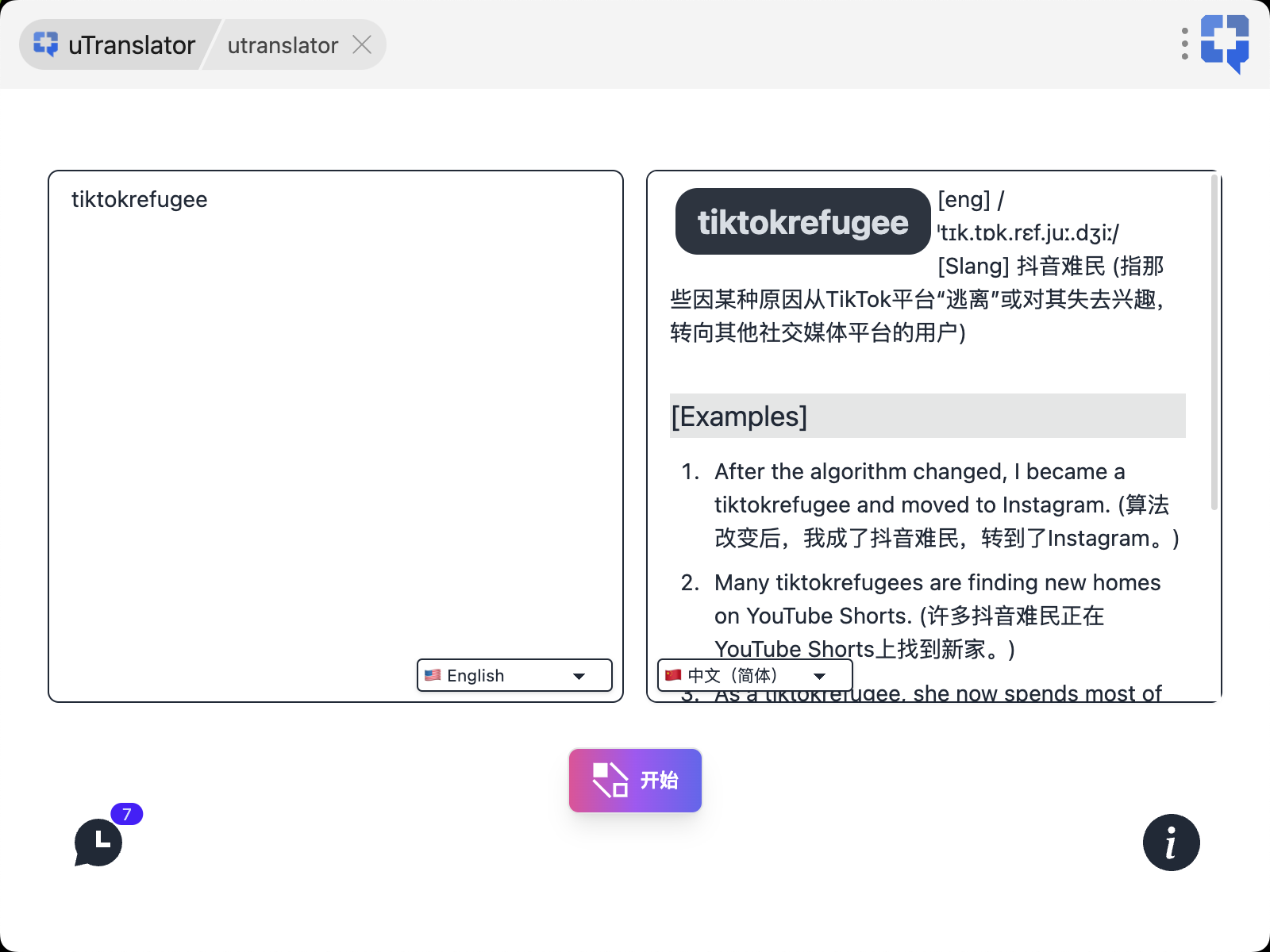This screenshot has height=952, width=1270.
Task: Click the uTranslator icon in the tab
Action: coord(46,44)
